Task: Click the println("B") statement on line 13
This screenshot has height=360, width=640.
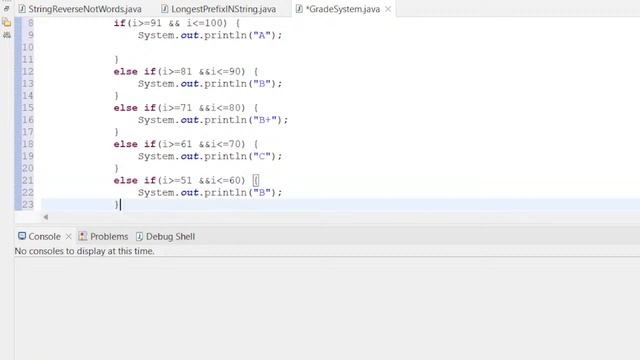Action: point(210,84)
